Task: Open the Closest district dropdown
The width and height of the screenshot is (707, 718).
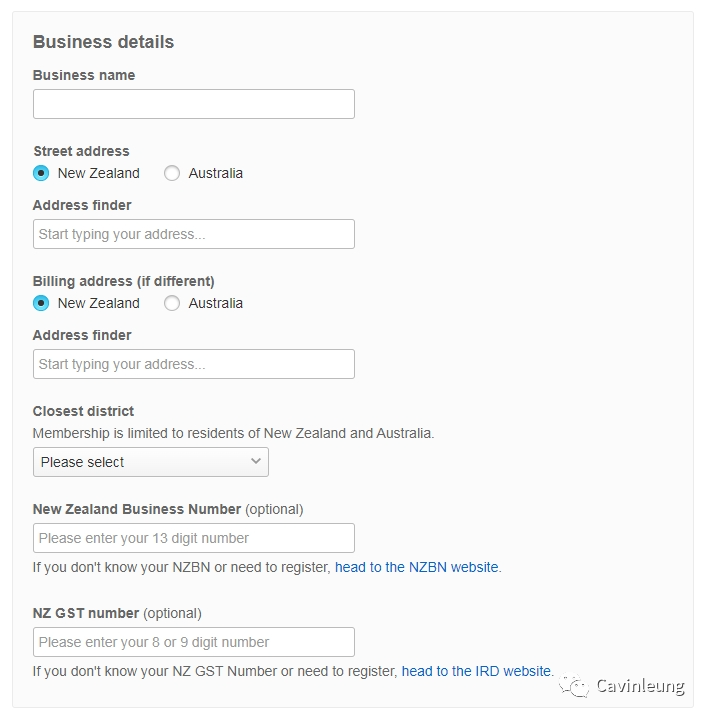Action: click(x=151, y=462)
